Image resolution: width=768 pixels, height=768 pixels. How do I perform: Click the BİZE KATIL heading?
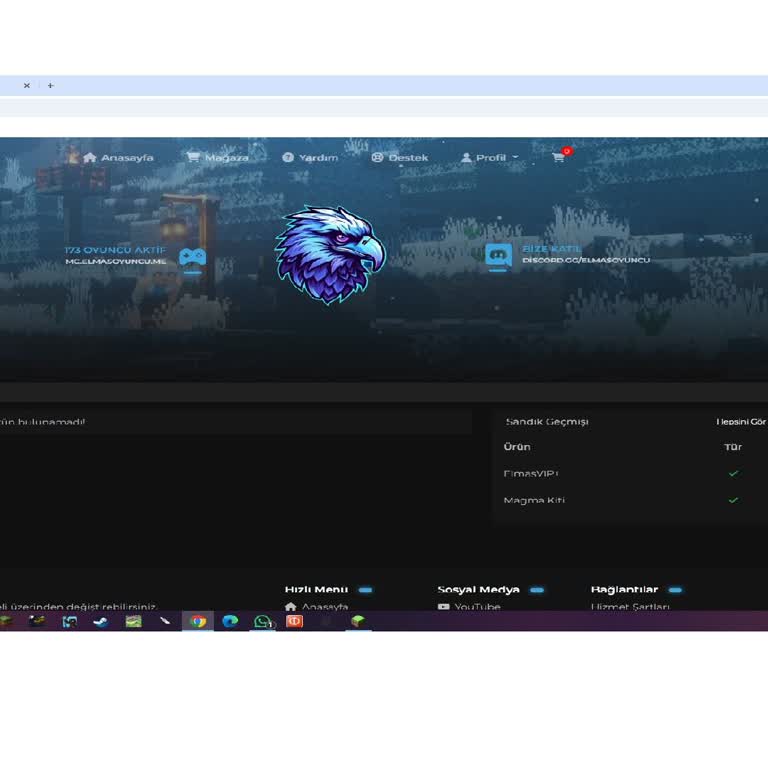pyautogui.click(x=551, y=249)
